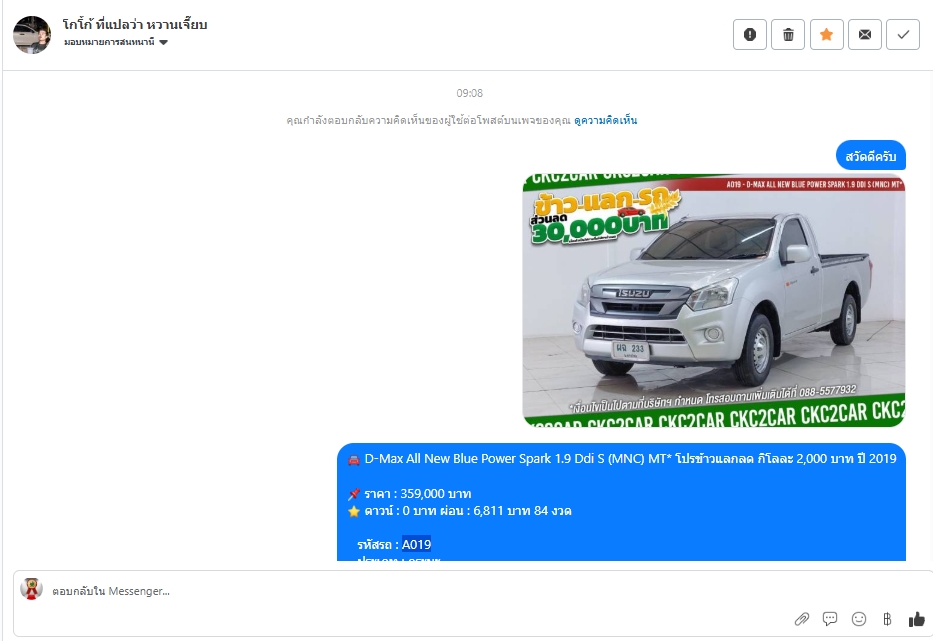The image size is (933, 641).
Task: Toggle the orange star follow-up marker
Action: 826,35
